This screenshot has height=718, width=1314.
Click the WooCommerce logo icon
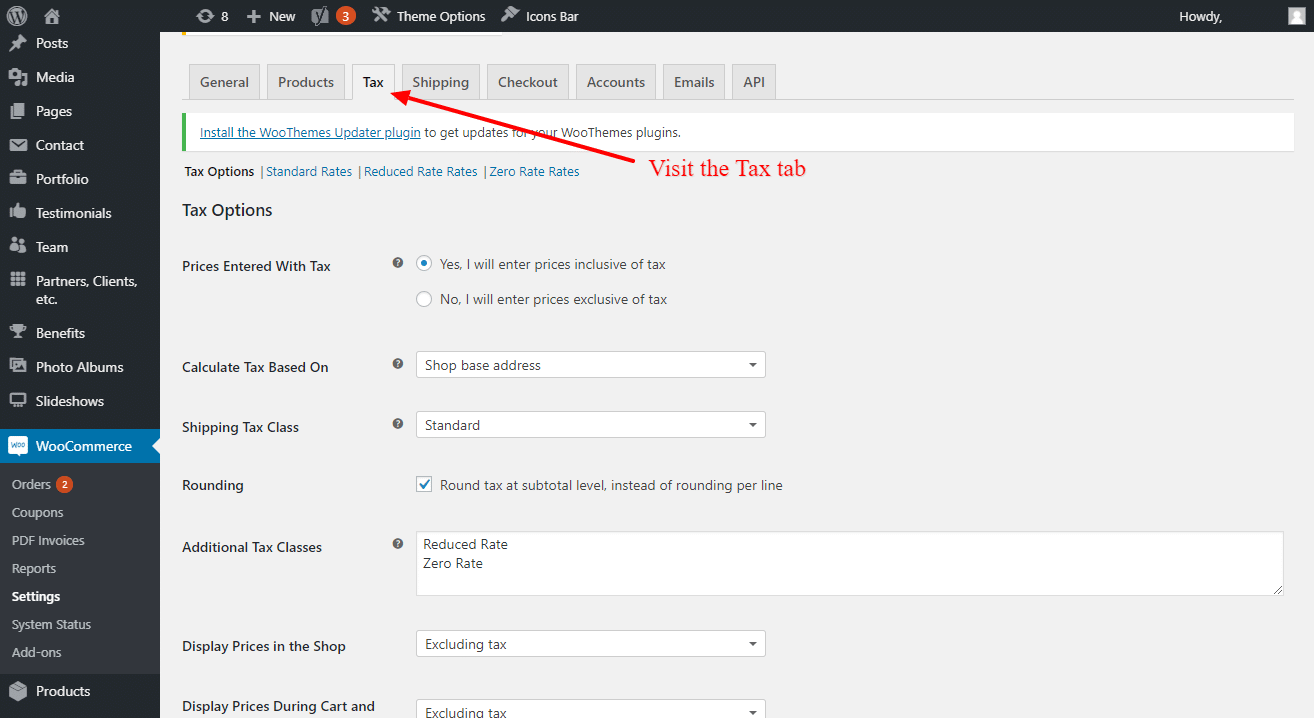pyautogui.click(x=18, y=446)
